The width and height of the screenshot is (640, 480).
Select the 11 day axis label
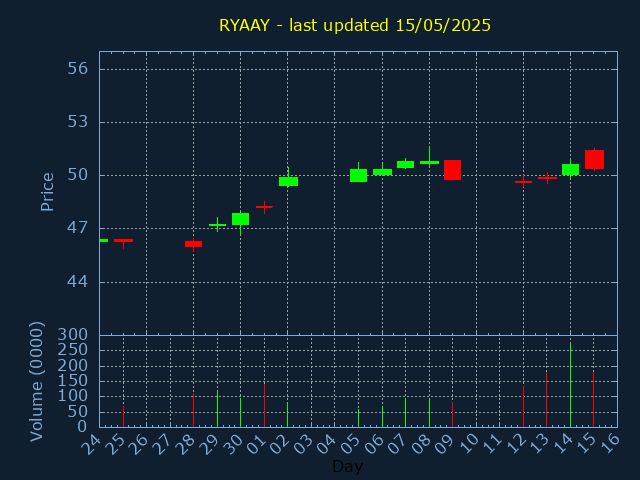(492, 444)
